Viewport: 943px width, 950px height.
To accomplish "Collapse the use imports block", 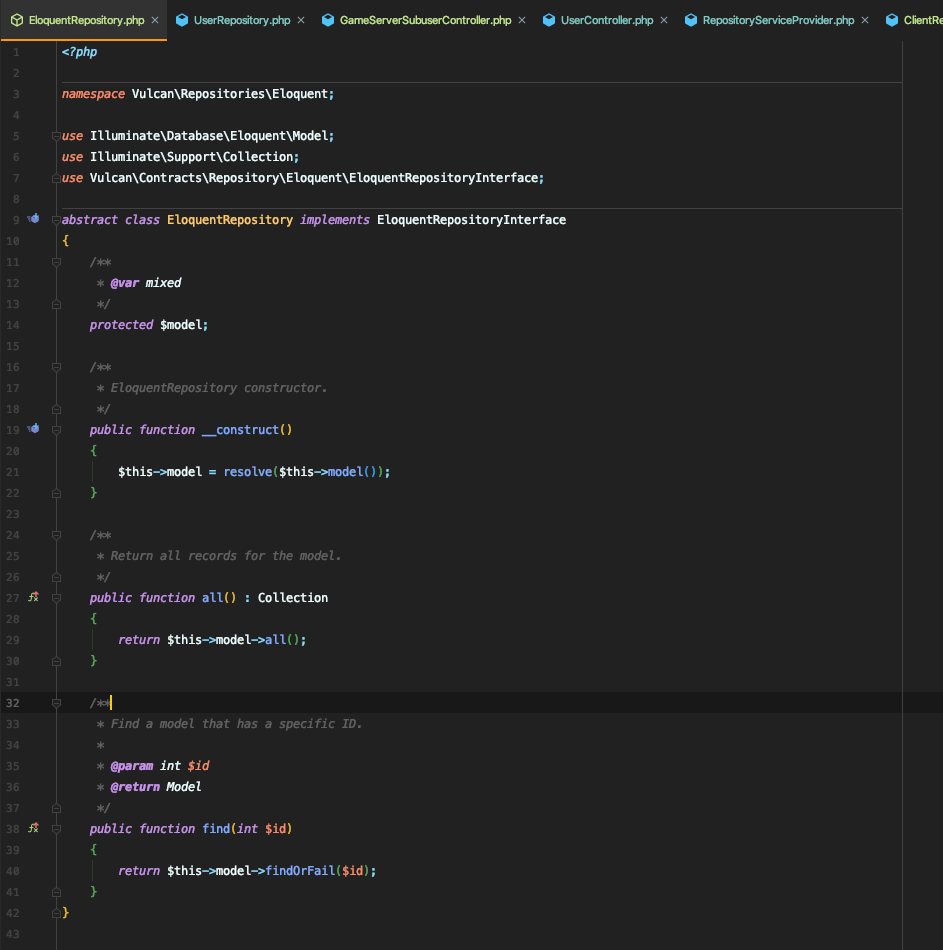I will 57,136.
